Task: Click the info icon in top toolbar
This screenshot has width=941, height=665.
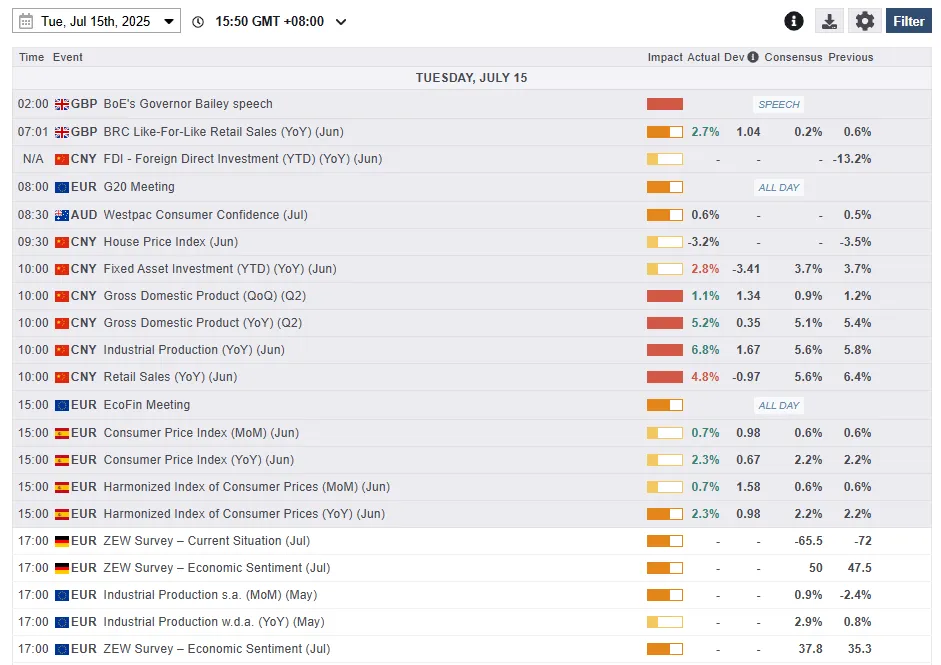Action: tap(794, 21)
